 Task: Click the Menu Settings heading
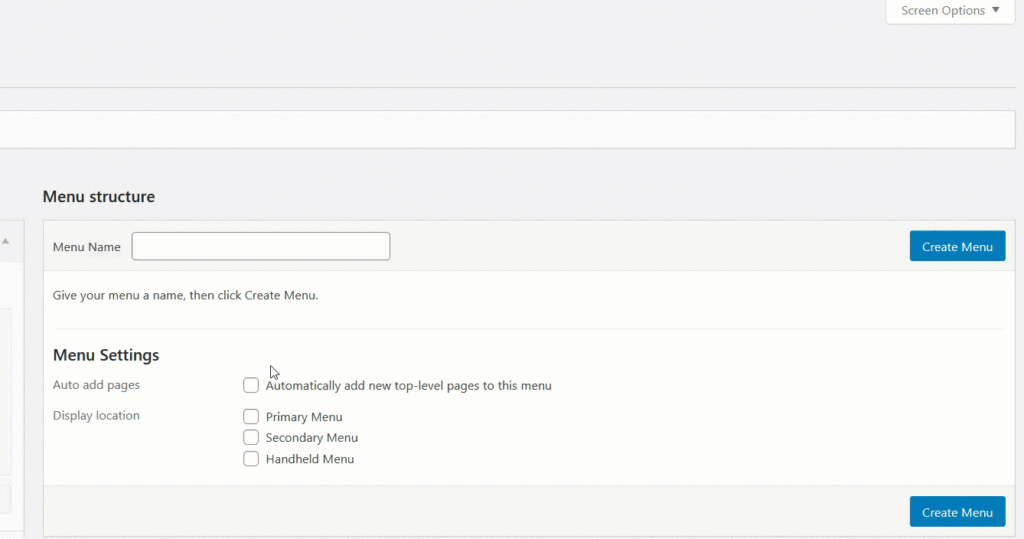pos(106,355)
